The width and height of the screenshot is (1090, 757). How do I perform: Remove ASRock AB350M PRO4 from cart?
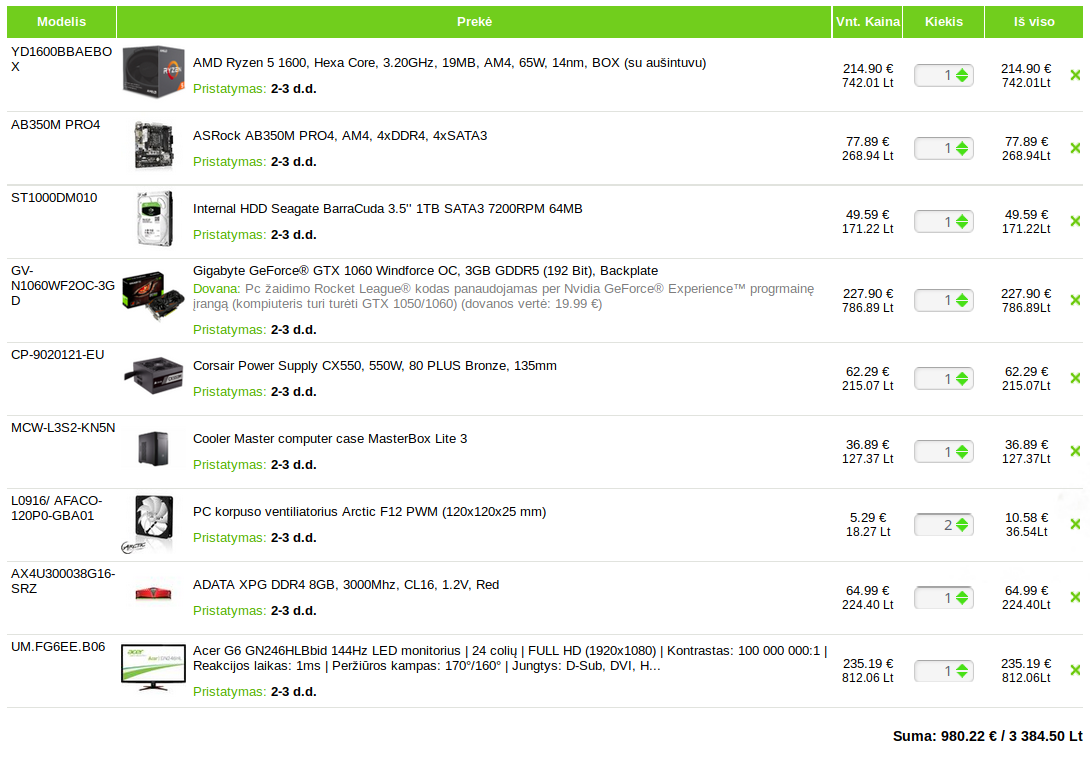coord(1075,148)
